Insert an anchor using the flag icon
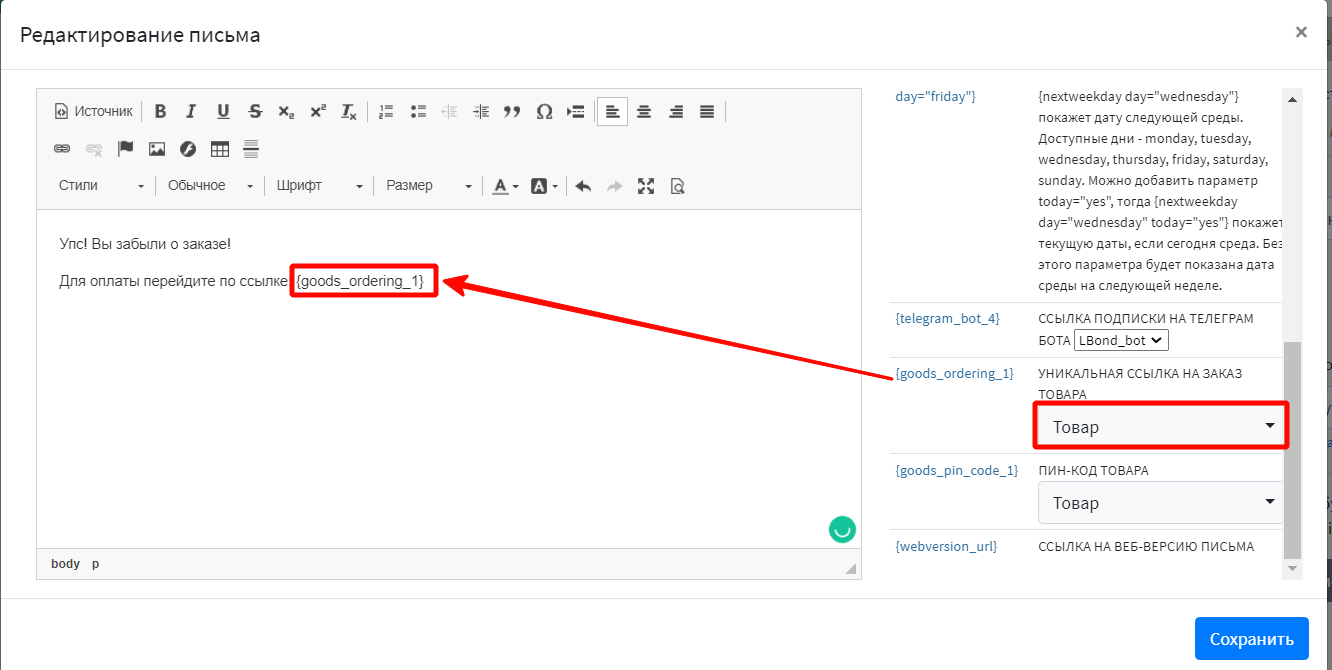 (x=125, y=149)
